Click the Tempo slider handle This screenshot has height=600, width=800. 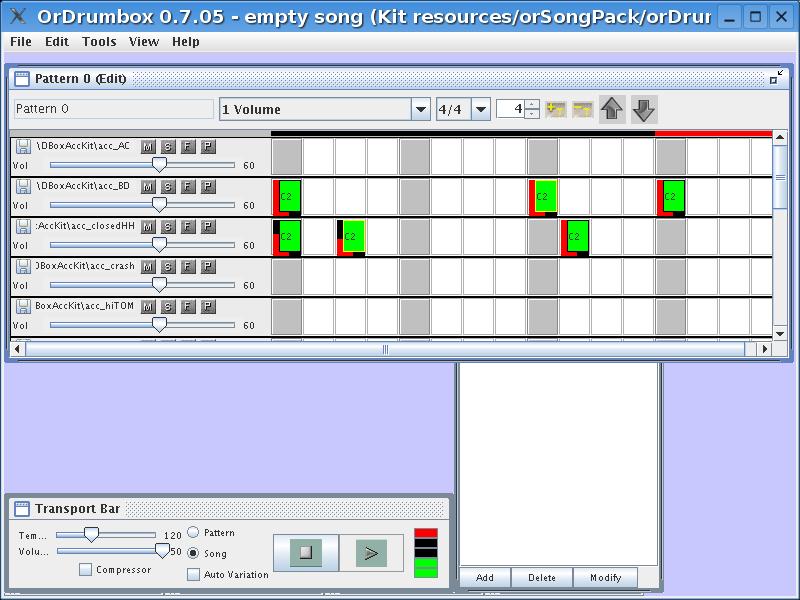[91, 535]
